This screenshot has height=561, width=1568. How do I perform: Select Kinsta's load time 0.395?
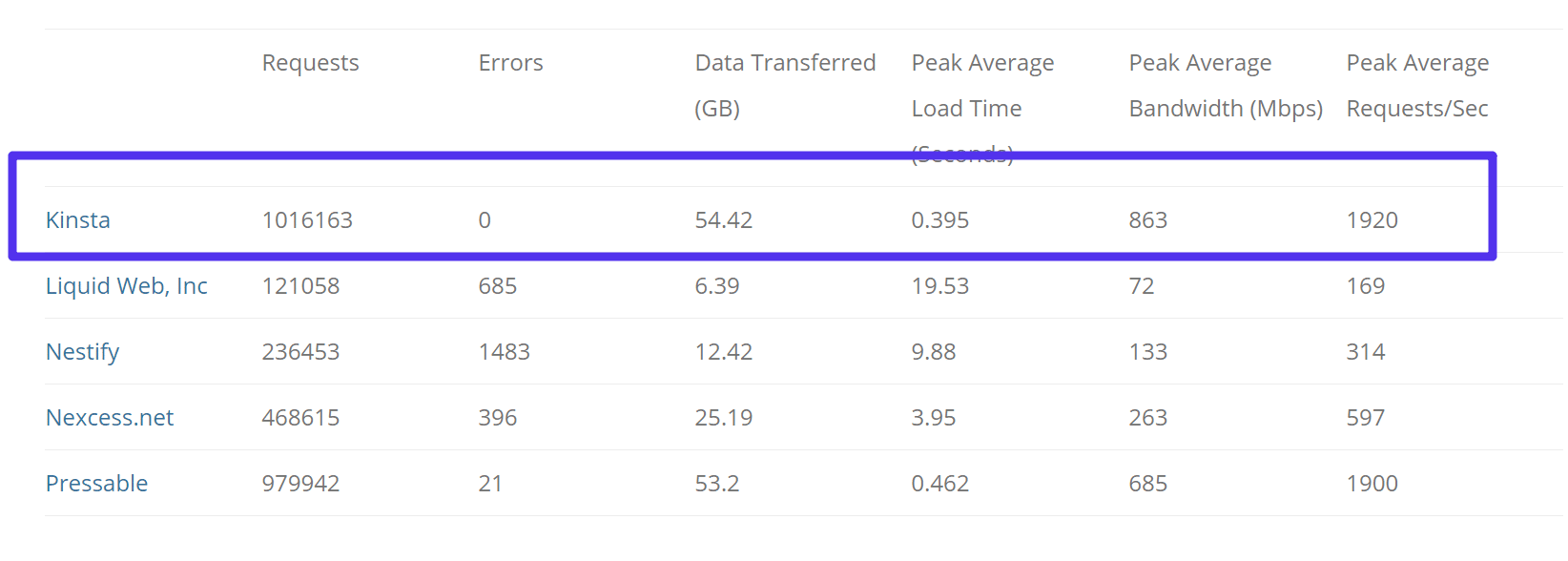pyautogui.click(x=940, y=220)
